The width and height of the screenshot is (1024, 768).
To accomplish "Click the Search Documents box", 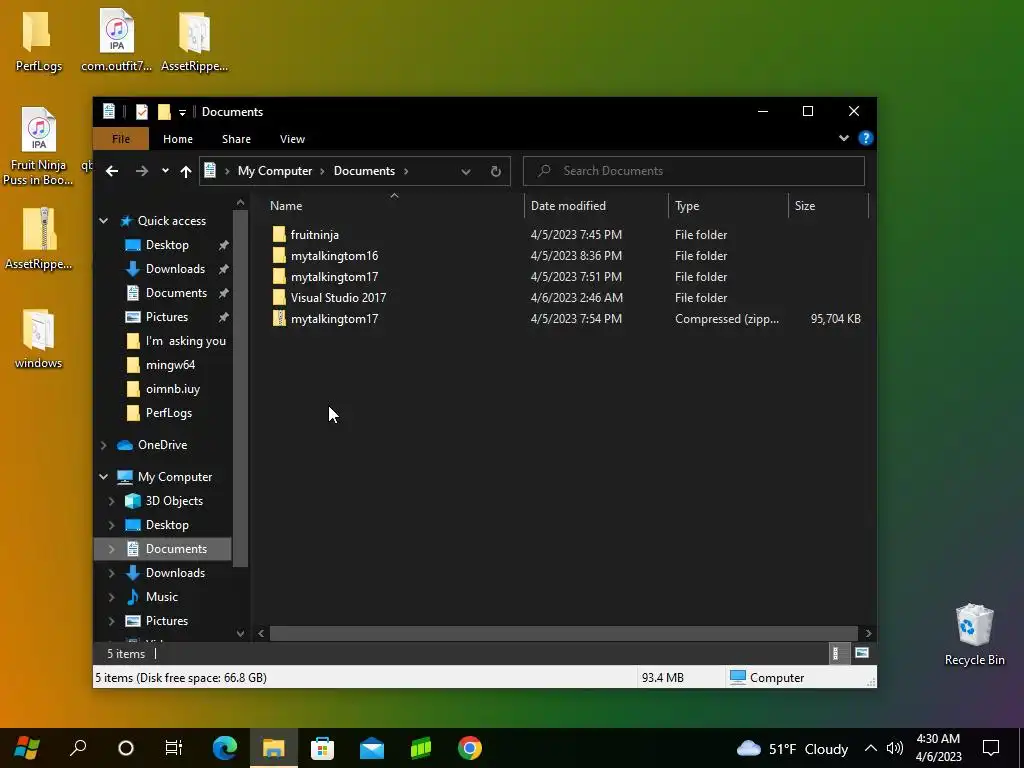I will pos(694,171).
